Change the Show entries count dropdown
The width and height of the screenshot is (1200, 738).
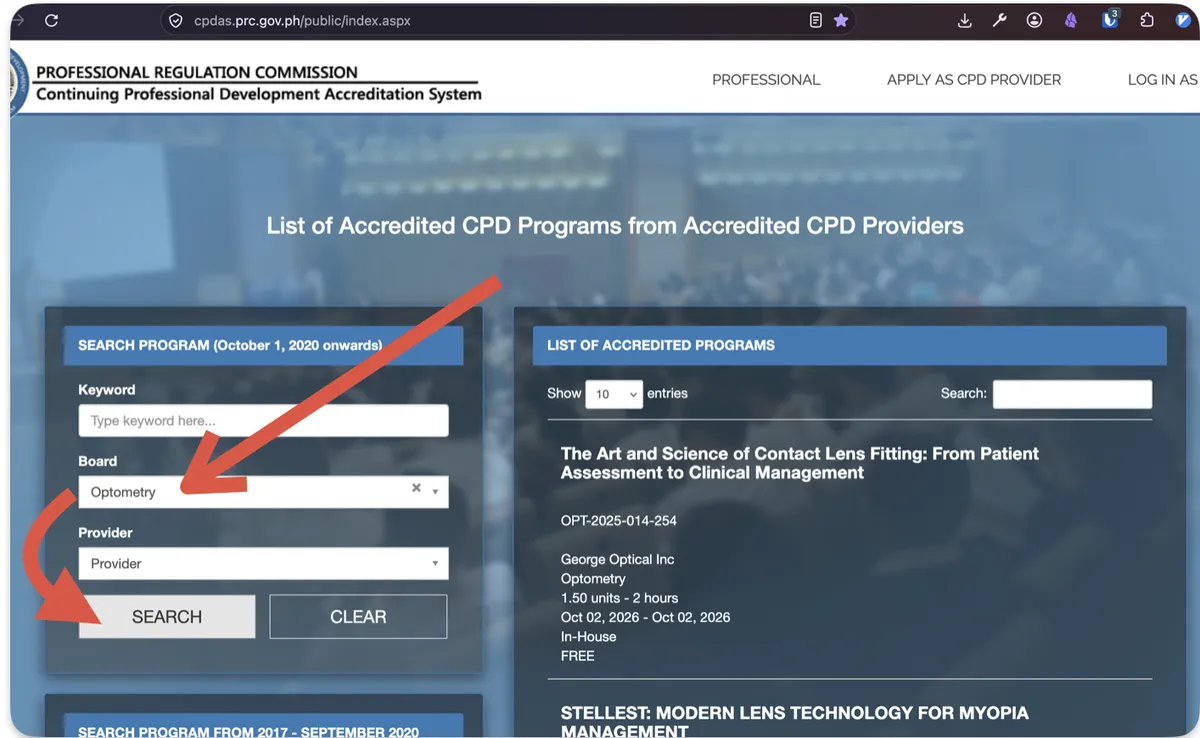pos(614,394)
